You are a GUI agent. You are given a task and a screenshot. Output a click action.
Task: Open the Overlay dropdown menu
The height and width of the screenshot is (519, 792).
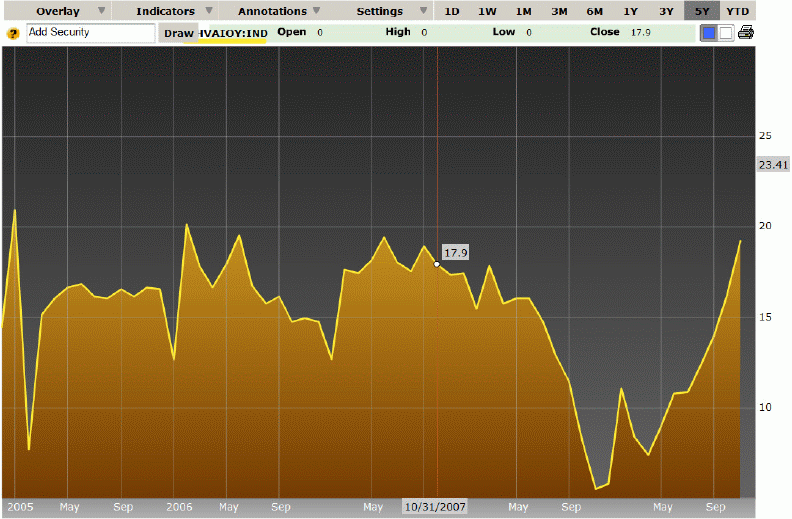pyautogui.click(x=65, y=11)
